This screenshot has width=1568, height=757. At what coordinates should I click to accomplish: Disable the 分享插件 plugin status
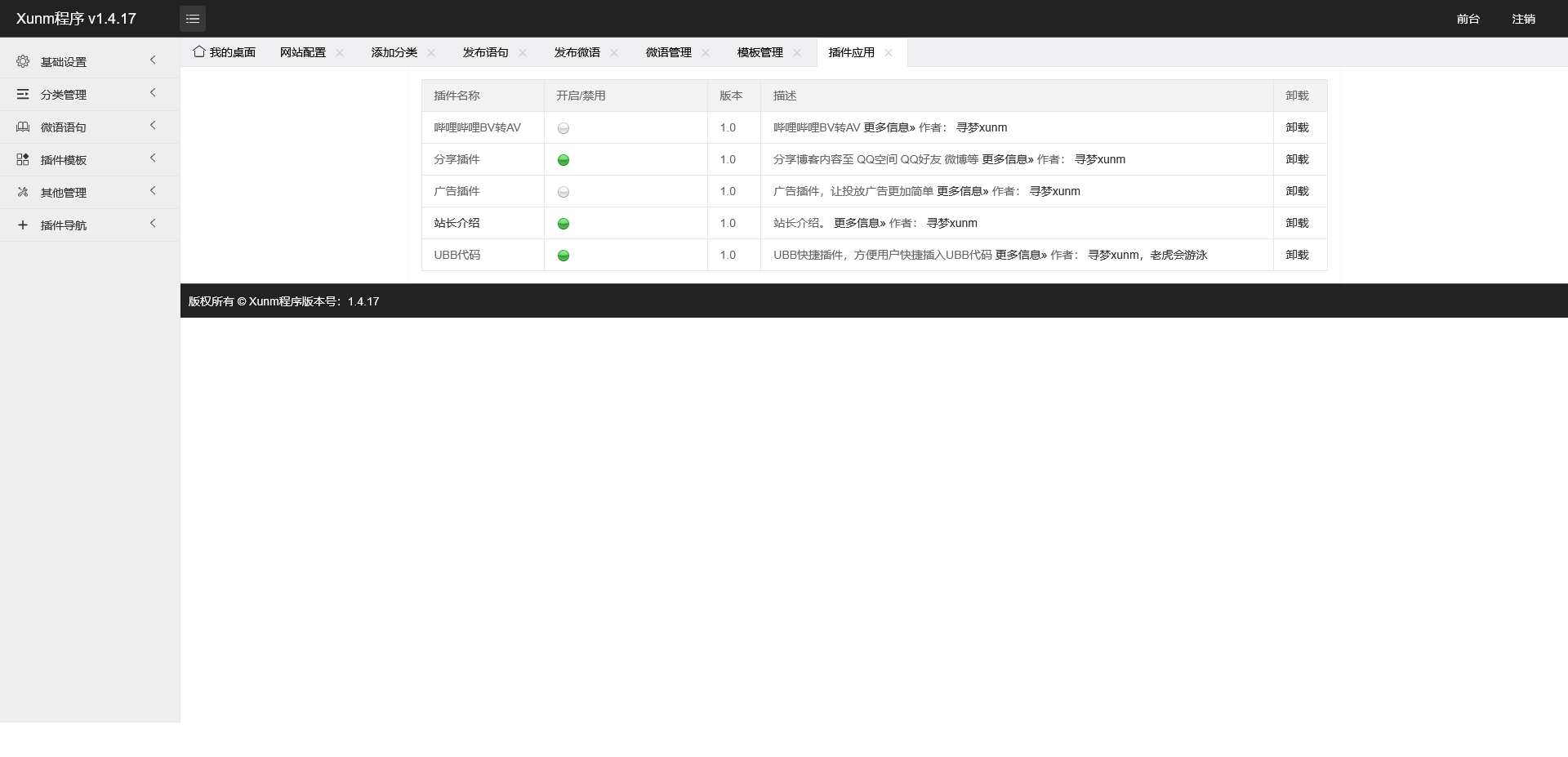click(x=563, y=160)
